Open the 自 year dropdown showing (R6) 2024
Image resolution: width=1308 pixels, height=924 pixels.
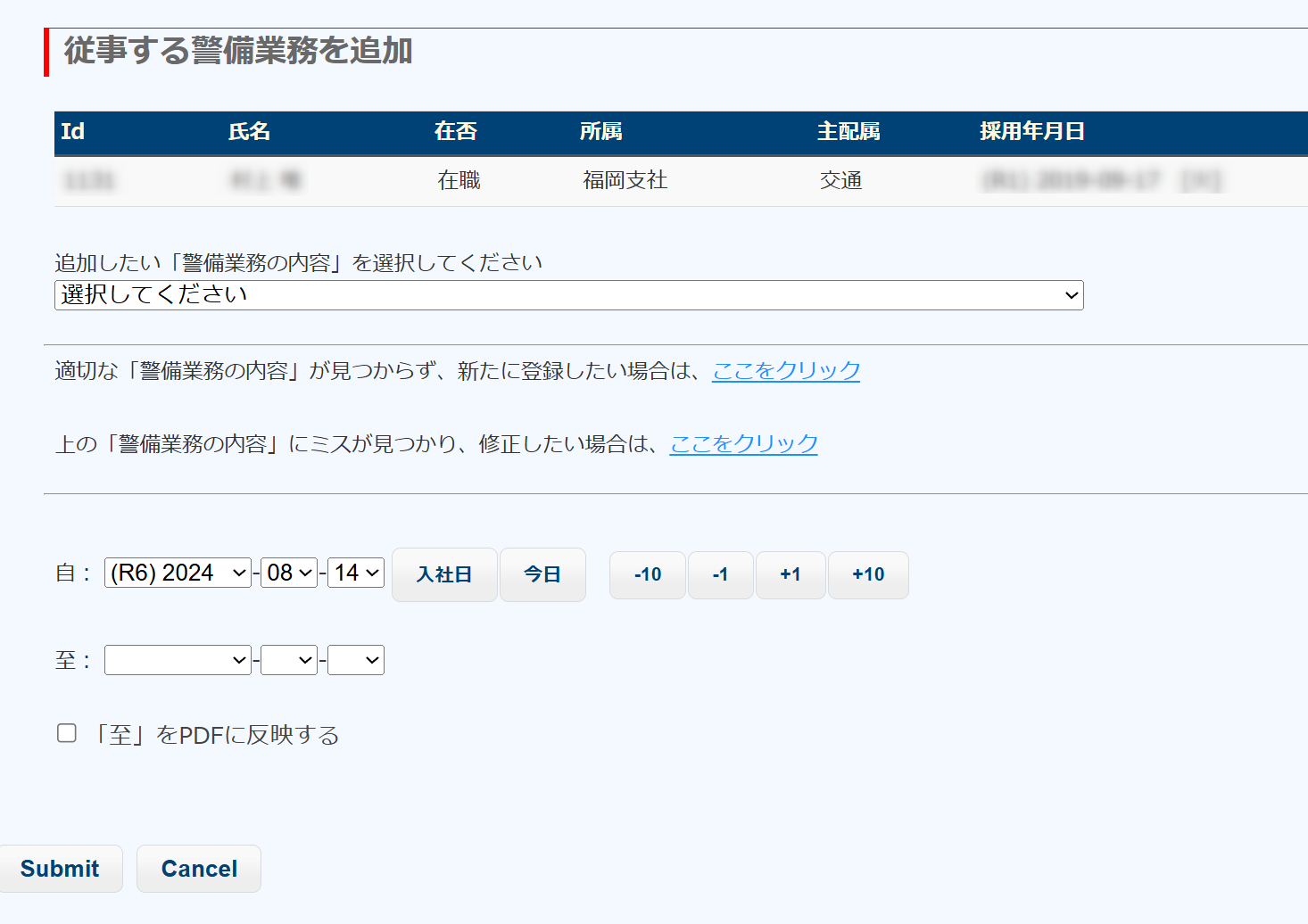[x=178, y=573]
